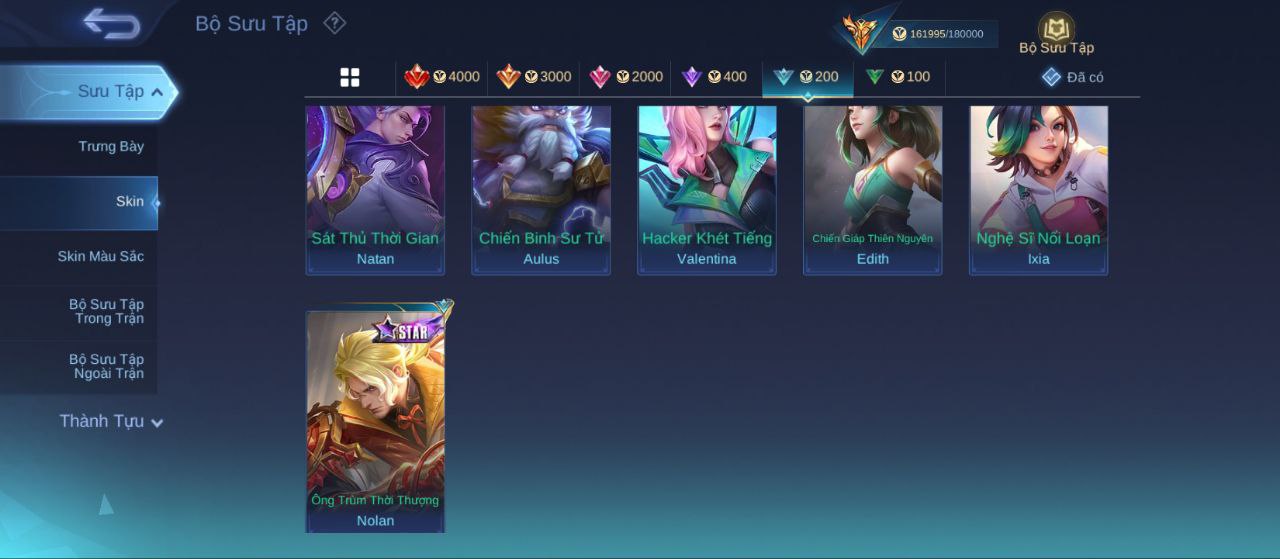This screenshot has height=559, width=1280.
Task: Expand the Thành Tựu section
Action: (110, 421)
